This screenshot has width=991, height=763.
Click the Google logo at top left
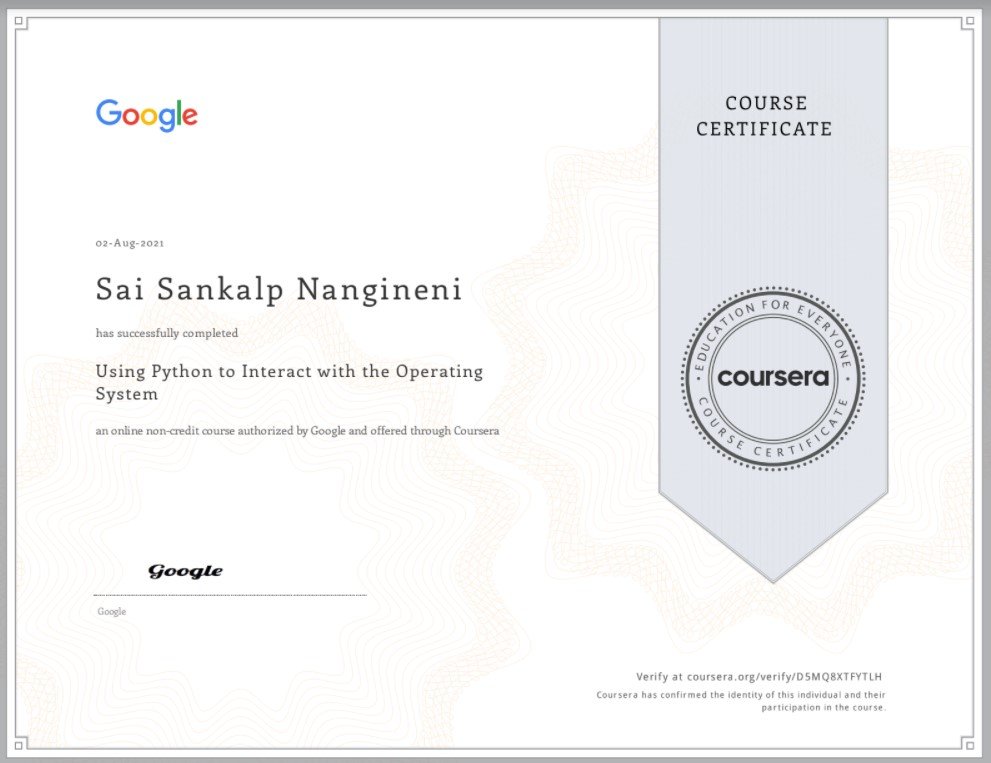[147, 115]
